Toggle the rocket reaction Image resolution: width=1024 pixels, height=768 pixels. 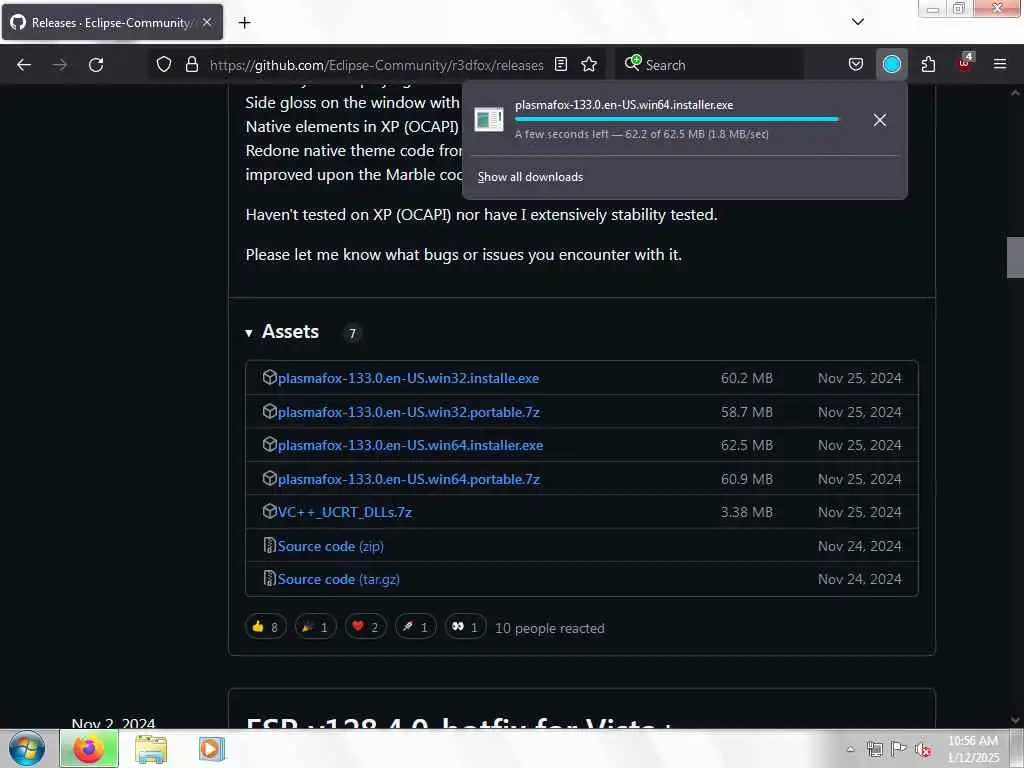tap(415, 627)
